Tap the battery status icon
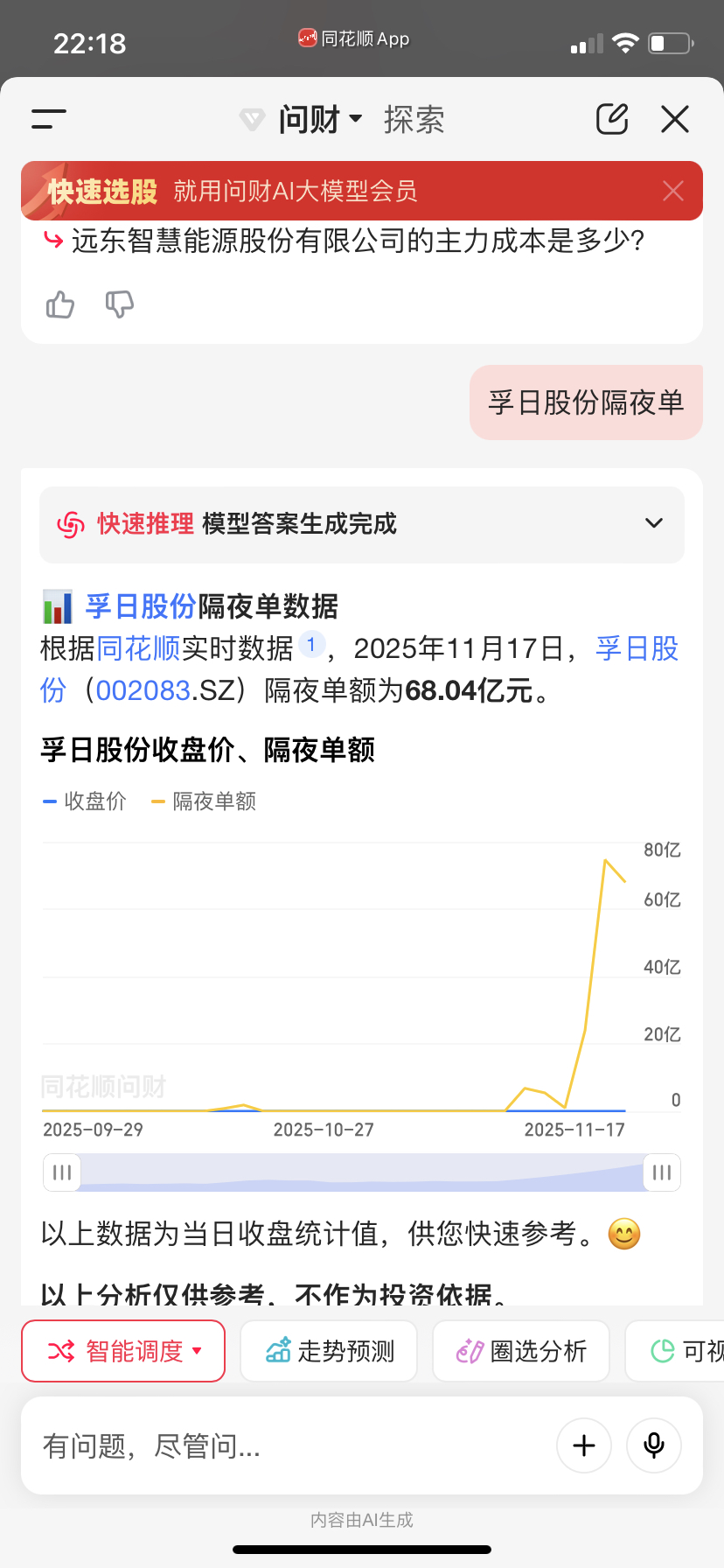724x1568 pixels. [671, 43]
